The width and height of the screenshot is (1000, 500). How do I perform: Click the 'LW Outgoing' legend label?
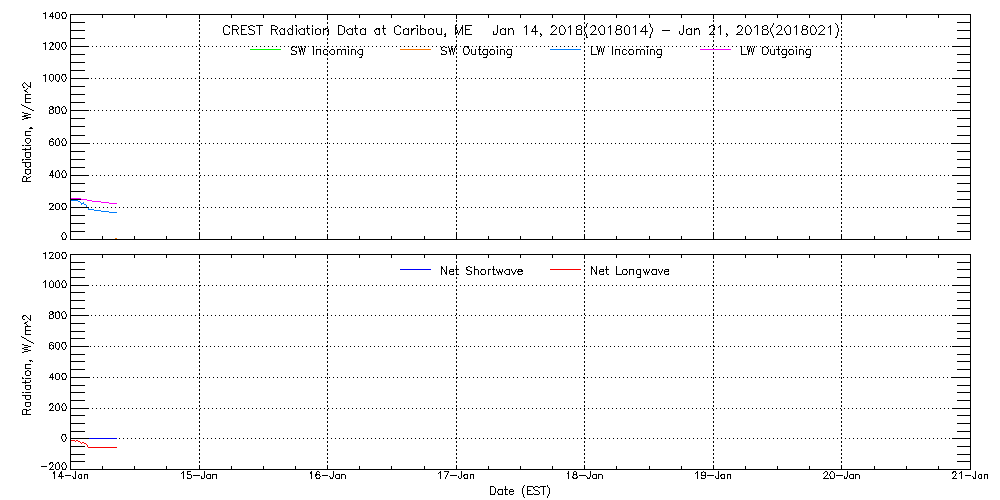pyautogui.click(x=776, y=52)
